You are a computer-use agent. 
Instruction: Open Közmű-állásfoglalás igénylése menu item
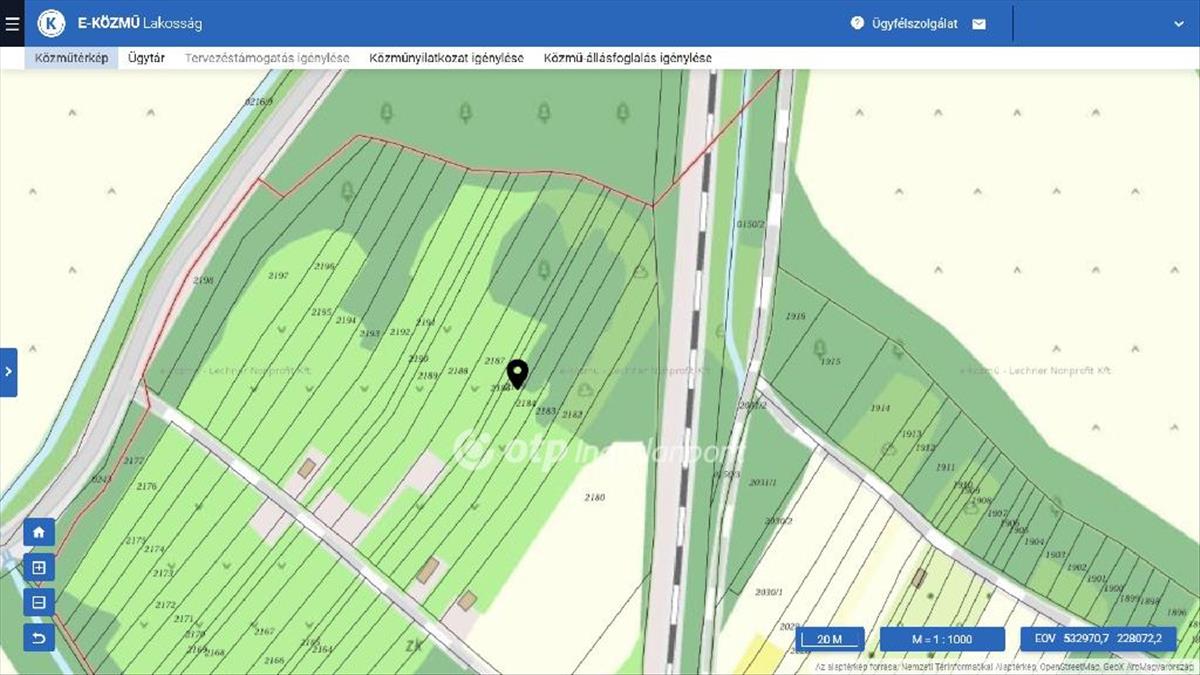[x=627, y=58]
